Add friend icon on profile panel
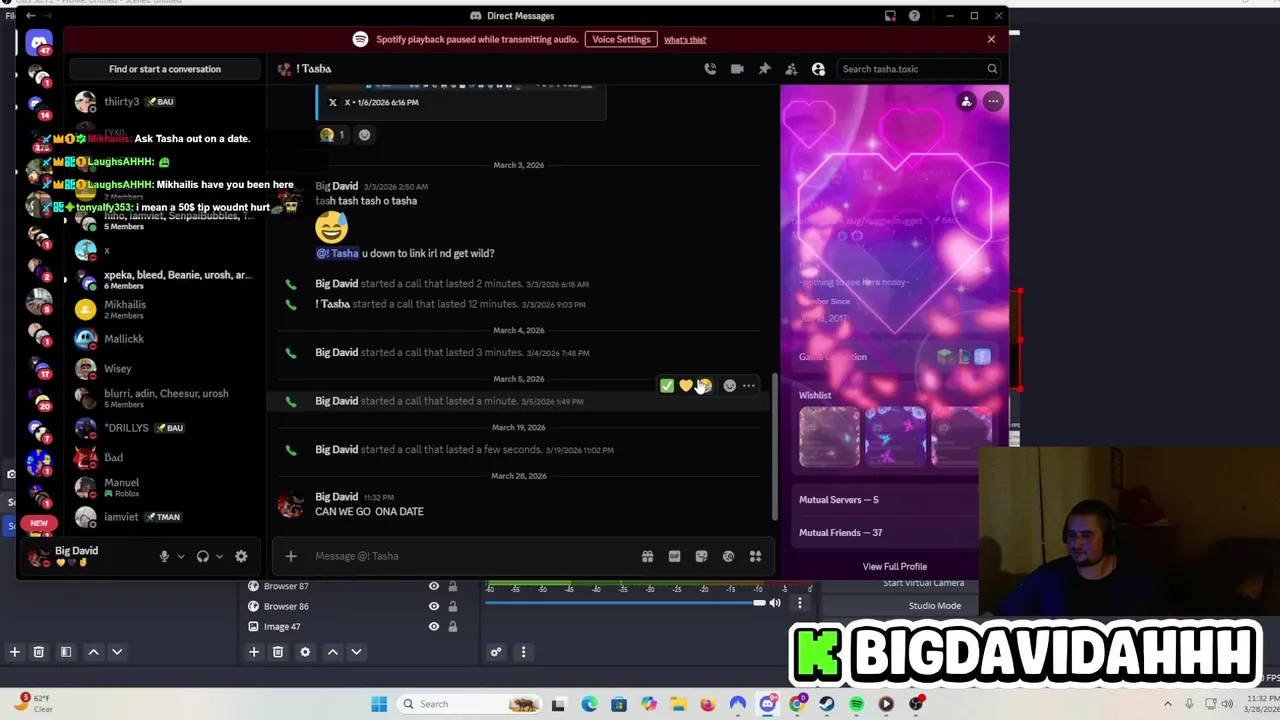The height and width of the screenshot is (720, 1280). pyautogui.click(x=966, y=101)
